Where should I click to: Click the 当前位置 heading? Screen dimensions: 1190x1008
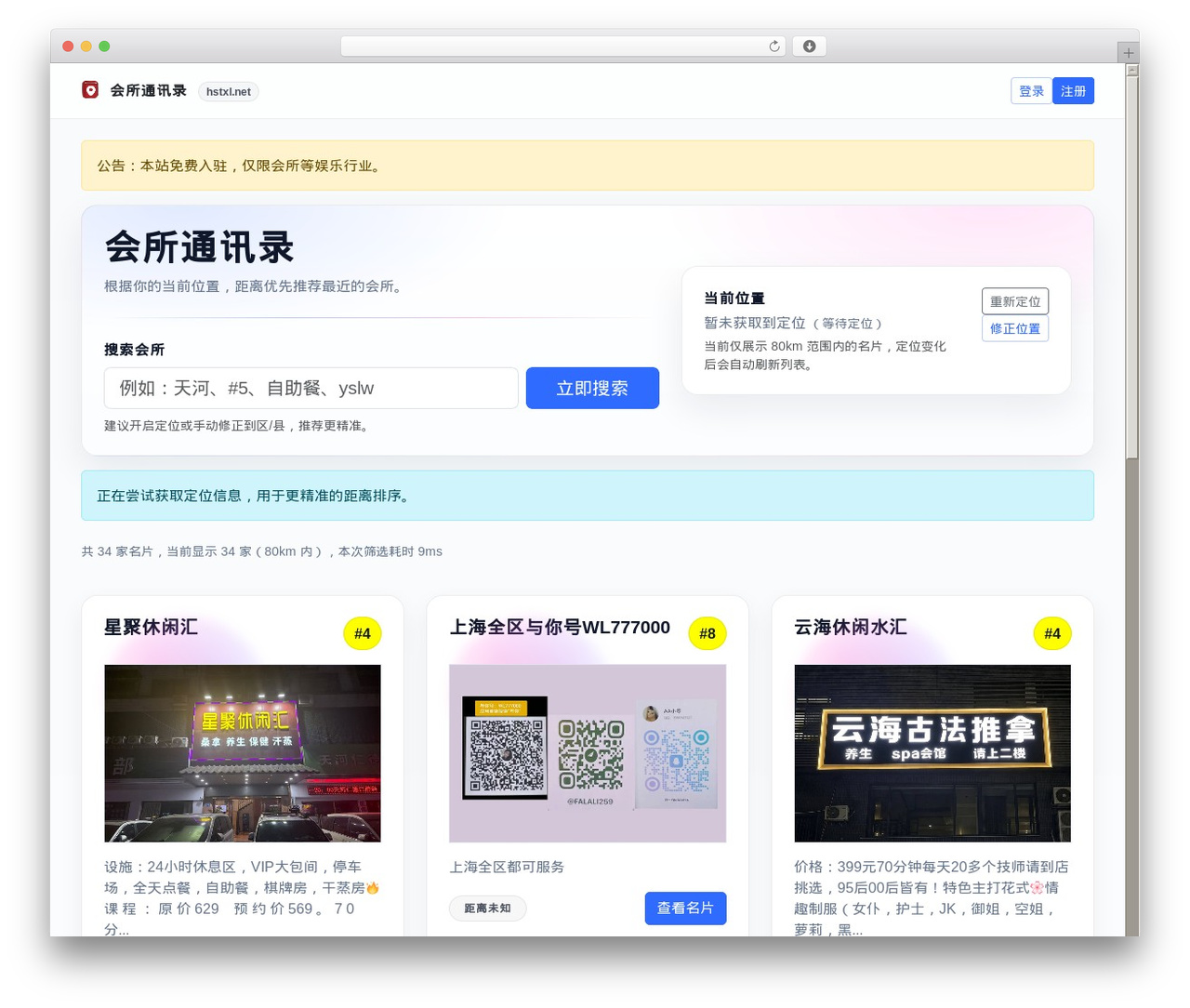click(x=734, y=298)
